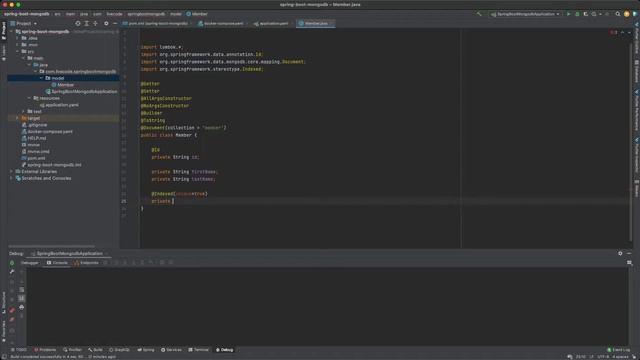Open Structure tool window on left edge
The image size is (640, 360).
4,302
